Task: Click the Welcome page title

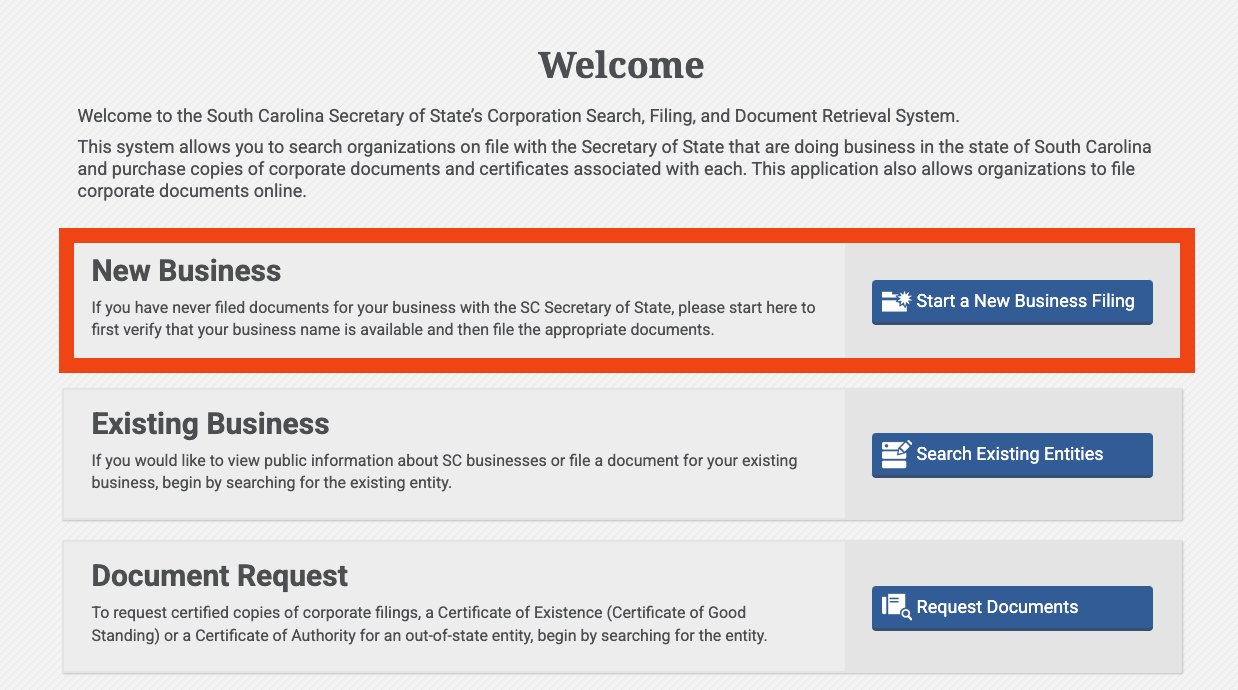Action: point(621,65)
